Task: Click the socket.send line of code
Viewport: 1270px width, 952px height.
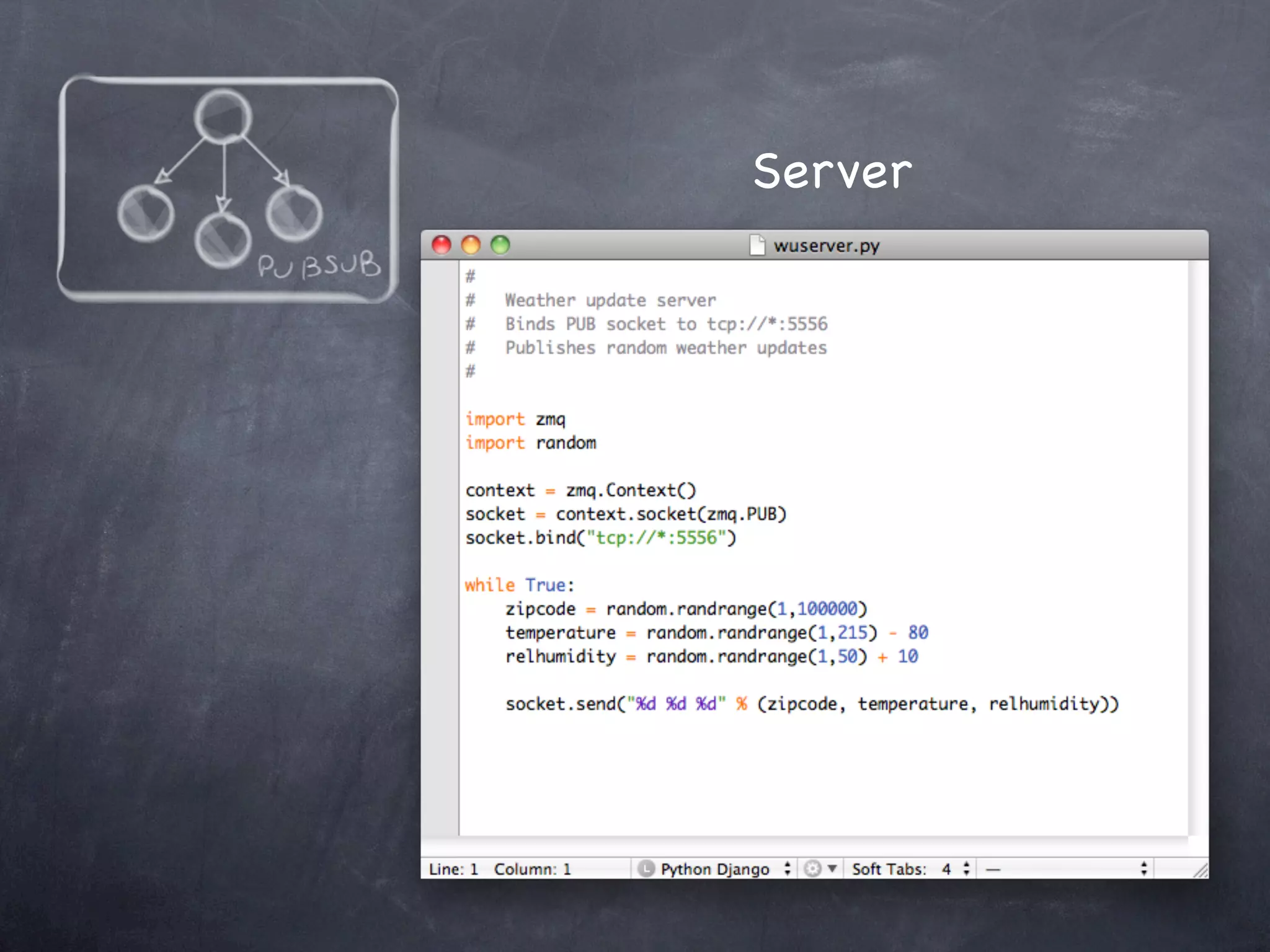Action: click(811, 704)
